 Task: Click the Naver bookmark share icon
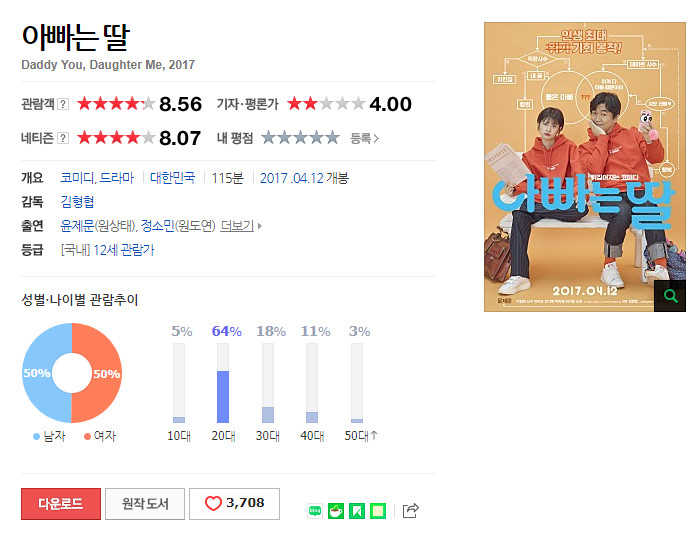(x=357, y=511)
